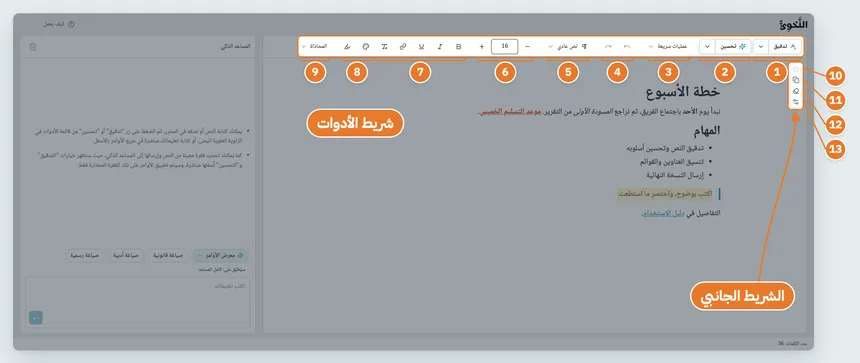Open the text color palette icon

pos(366,47)
